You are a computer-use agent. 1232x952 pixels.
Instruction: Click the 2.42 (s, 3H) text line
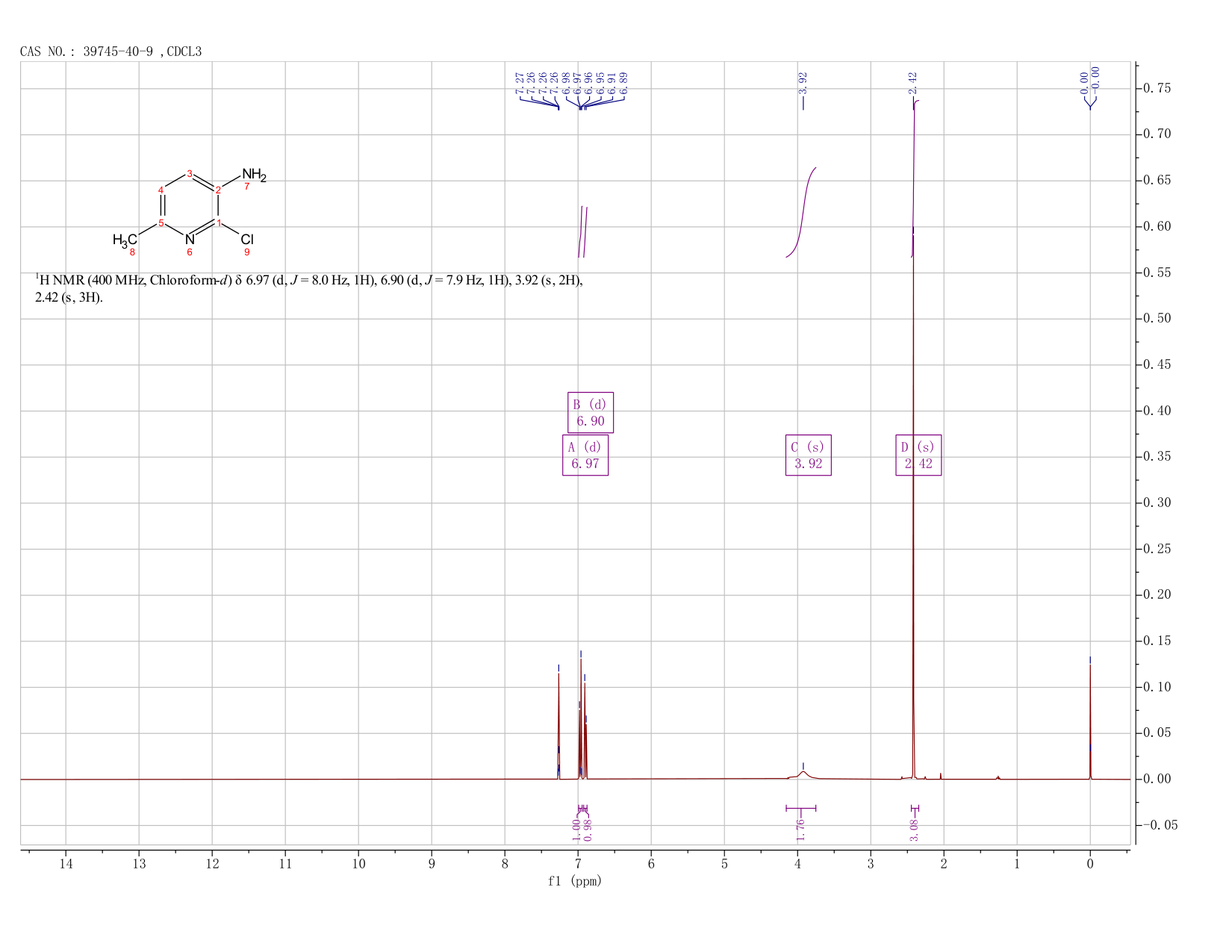click(x=69, y=297)
